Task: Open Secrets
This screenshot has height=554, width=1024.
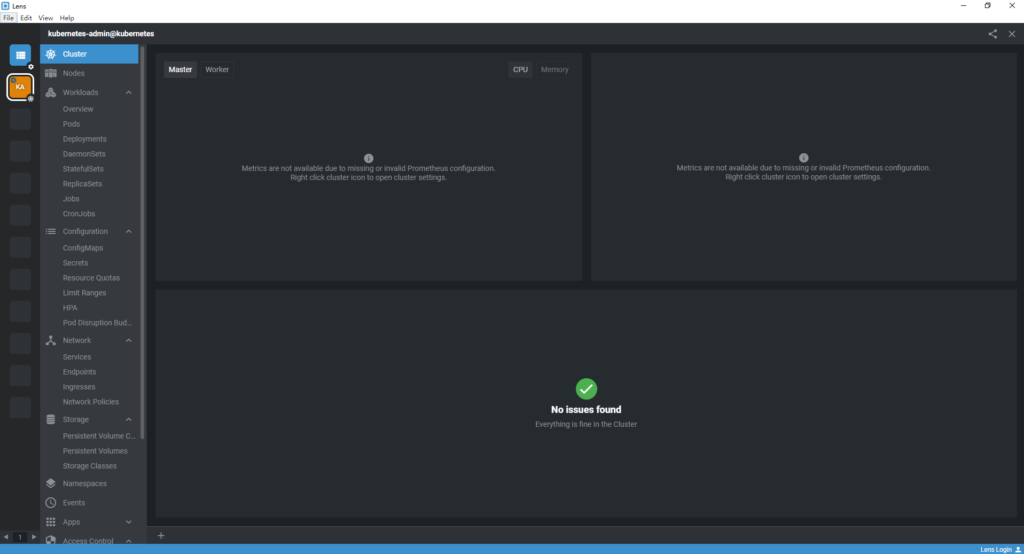Action: click(75, 263)
